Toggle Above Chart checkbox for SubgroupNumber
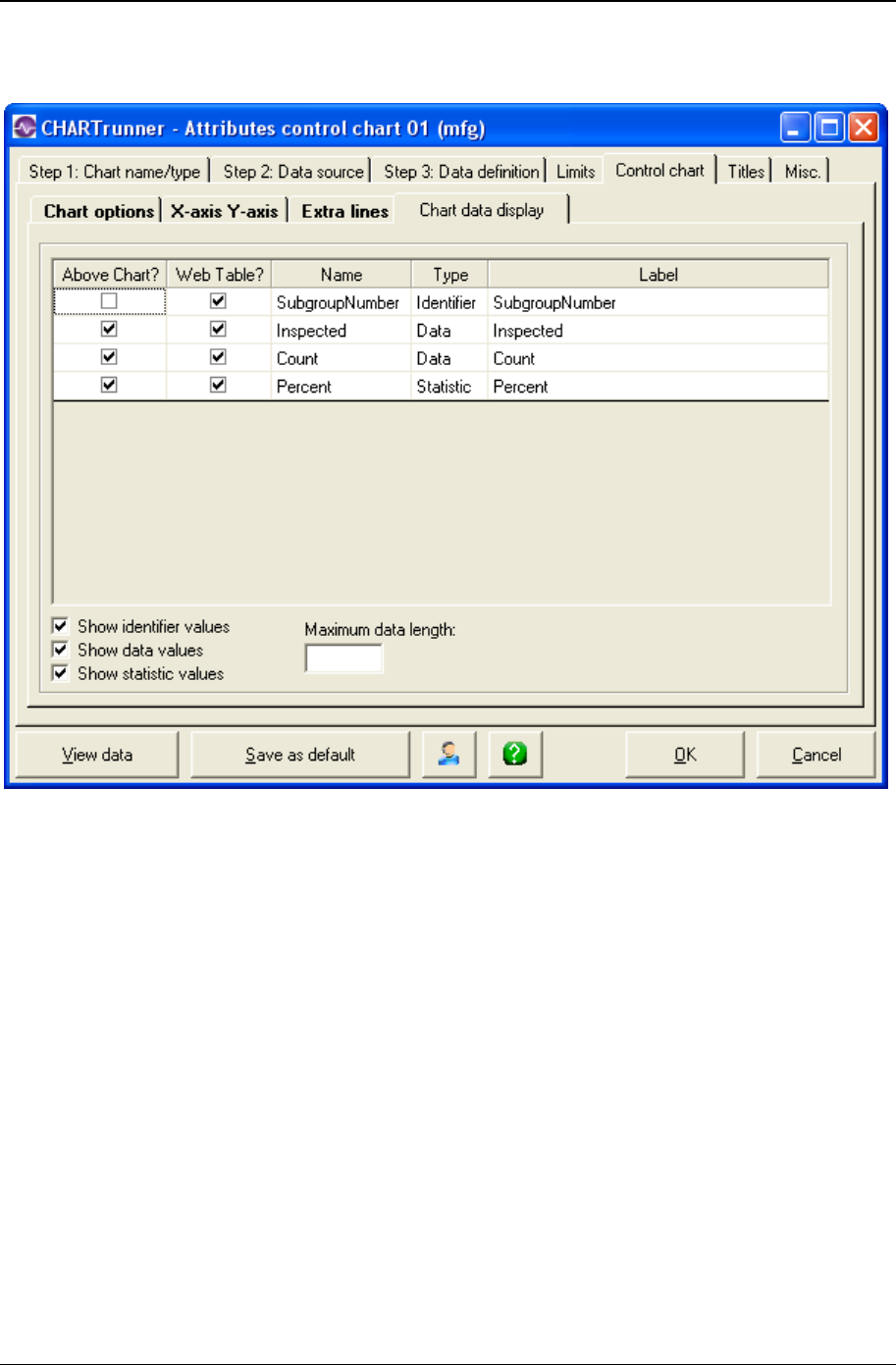The height and width of the screenshot is (1365, 896). coord(109,302)
